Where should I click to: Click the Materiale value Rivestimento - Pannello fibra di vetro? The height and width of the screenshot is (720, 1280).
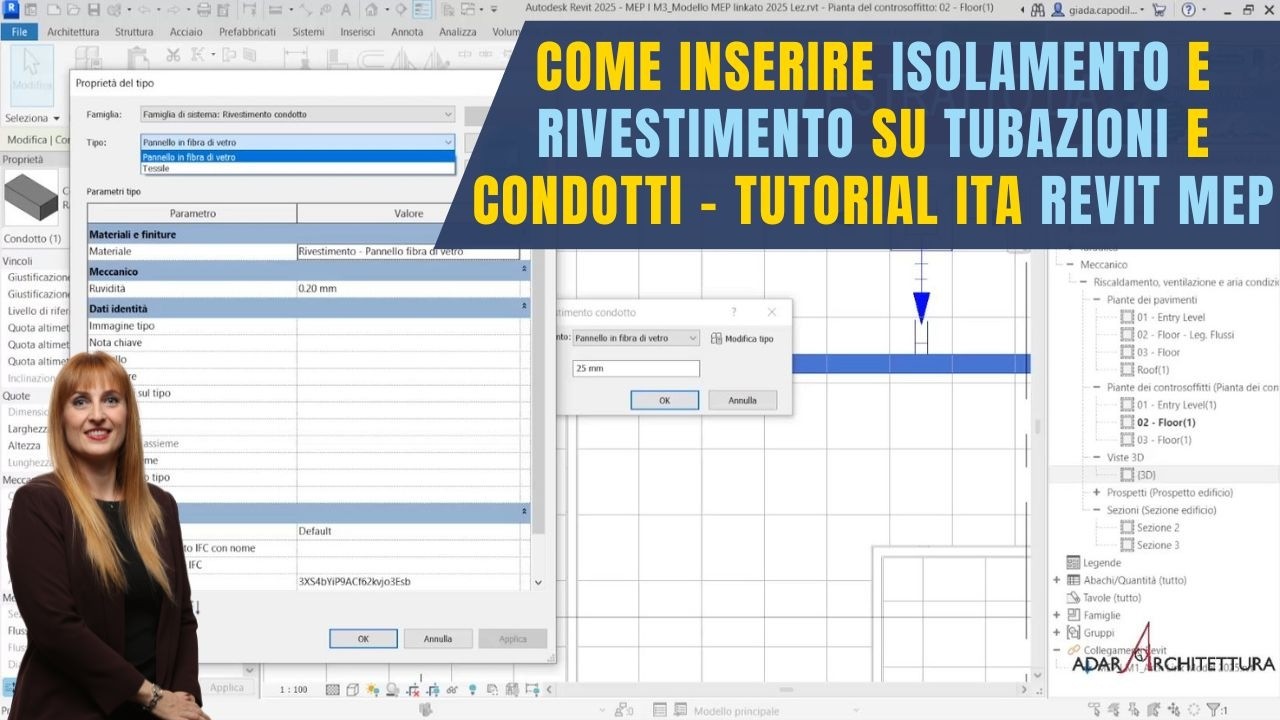point(408,252)
